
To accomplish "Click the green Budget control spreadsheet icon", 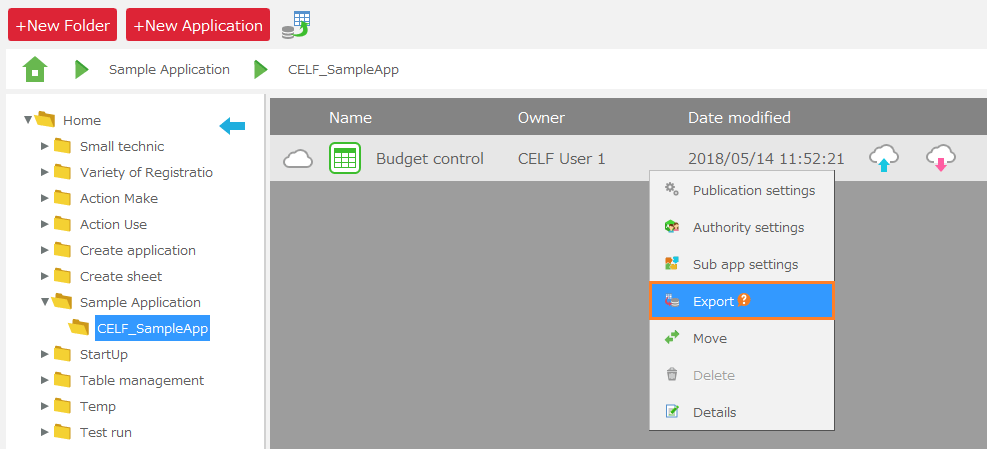I will pyautogui.click(x=345, y=158).
